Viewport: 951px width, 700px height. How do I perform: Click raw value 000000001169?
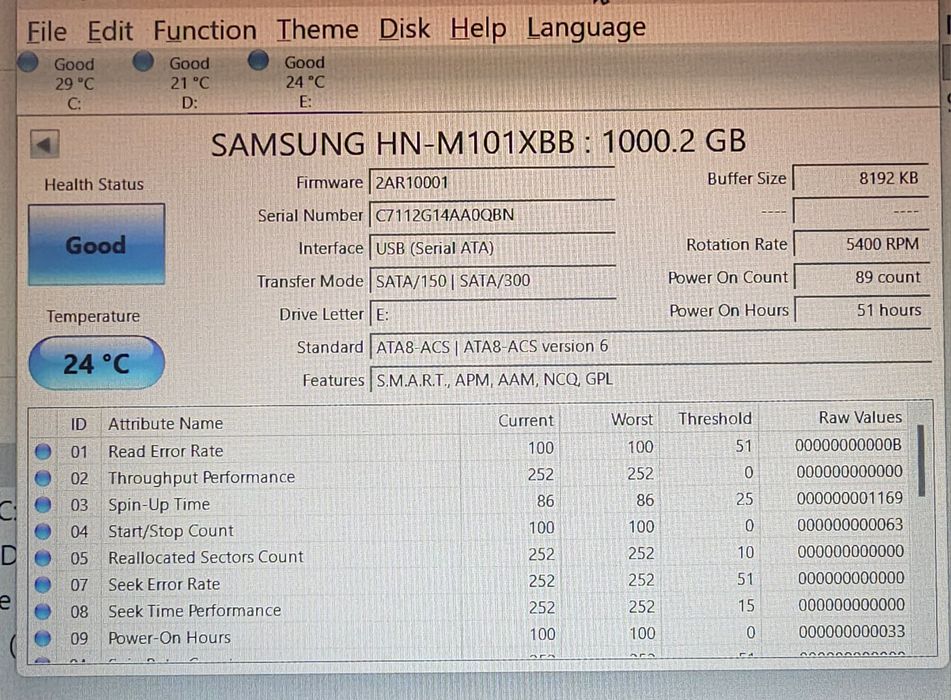[849, 498]
